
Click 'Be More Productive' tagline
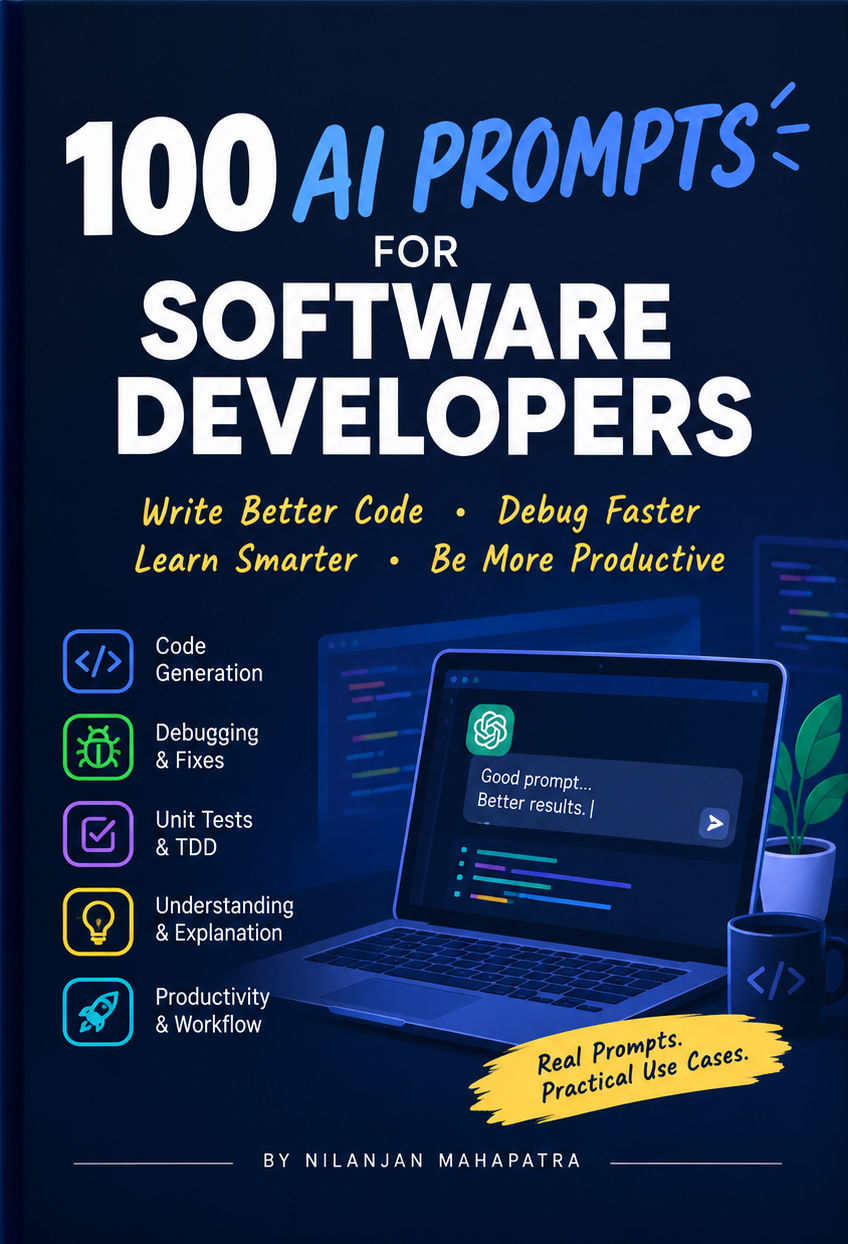pyautogui.click(x=578, y=559)
